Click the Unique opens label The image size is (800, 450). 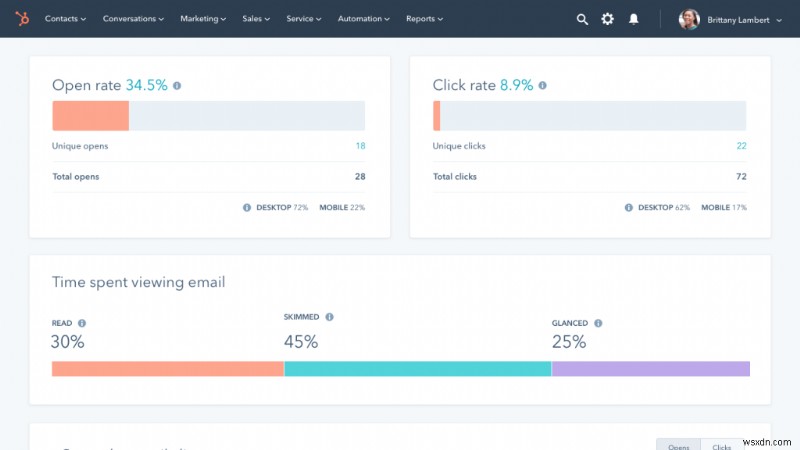click(80, 146)
